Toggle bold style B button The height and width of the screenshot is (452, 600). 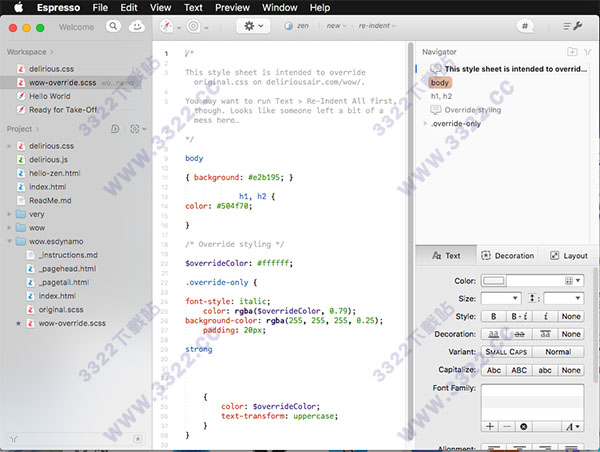tap(493, 316)
